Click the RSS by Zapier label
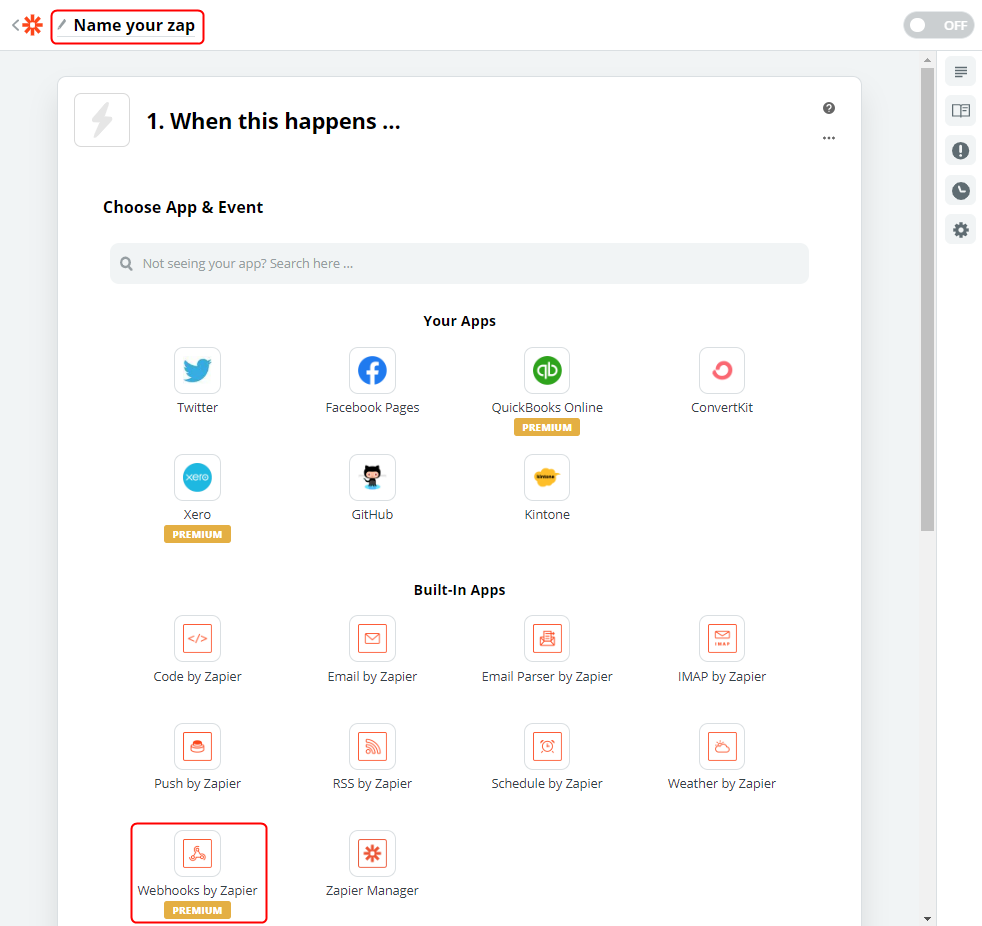This screenshot has width=982, height=926. (372, 784)
